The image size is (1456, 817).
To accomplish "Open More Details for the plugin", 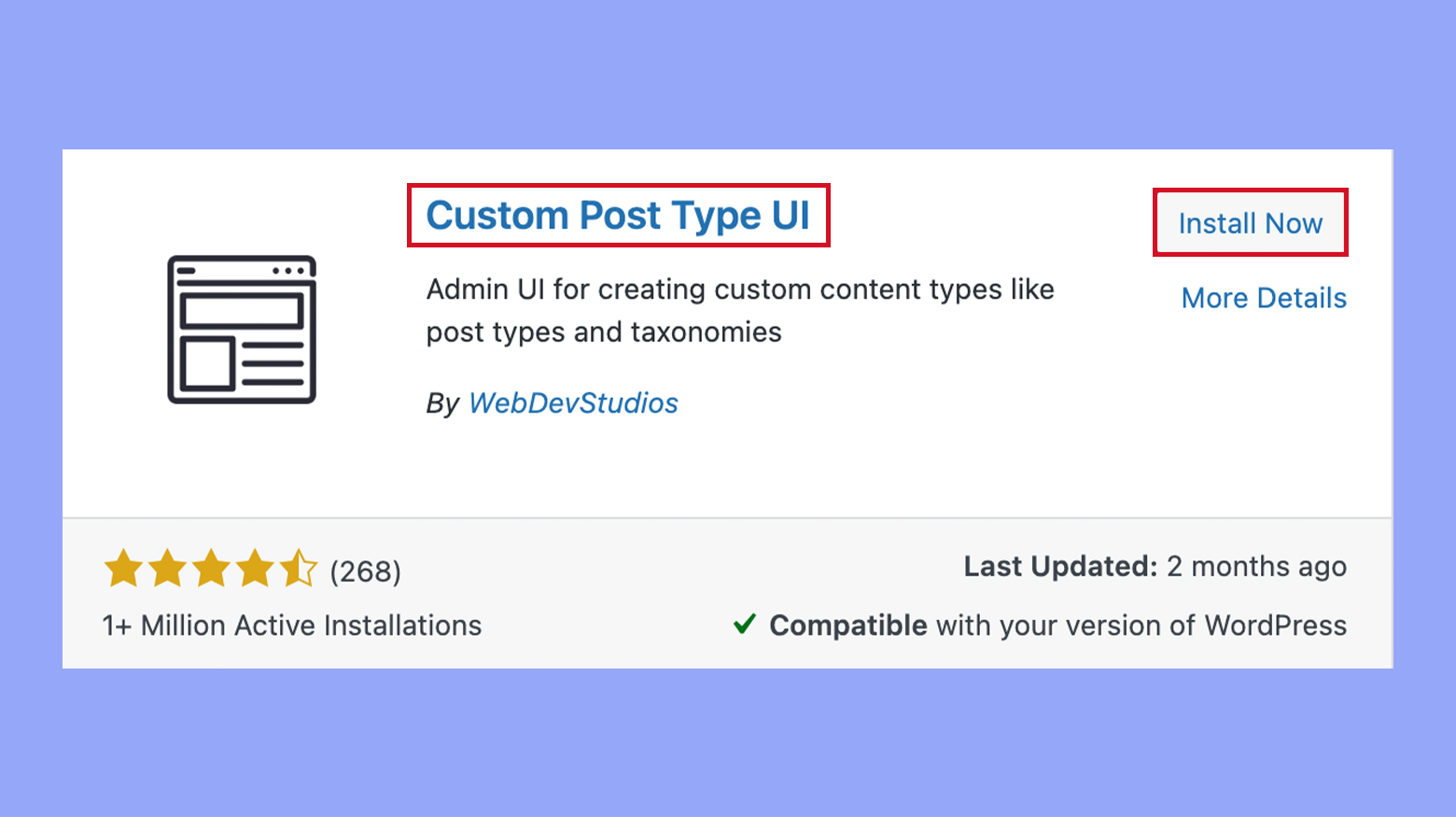I will click(1264, 297).
